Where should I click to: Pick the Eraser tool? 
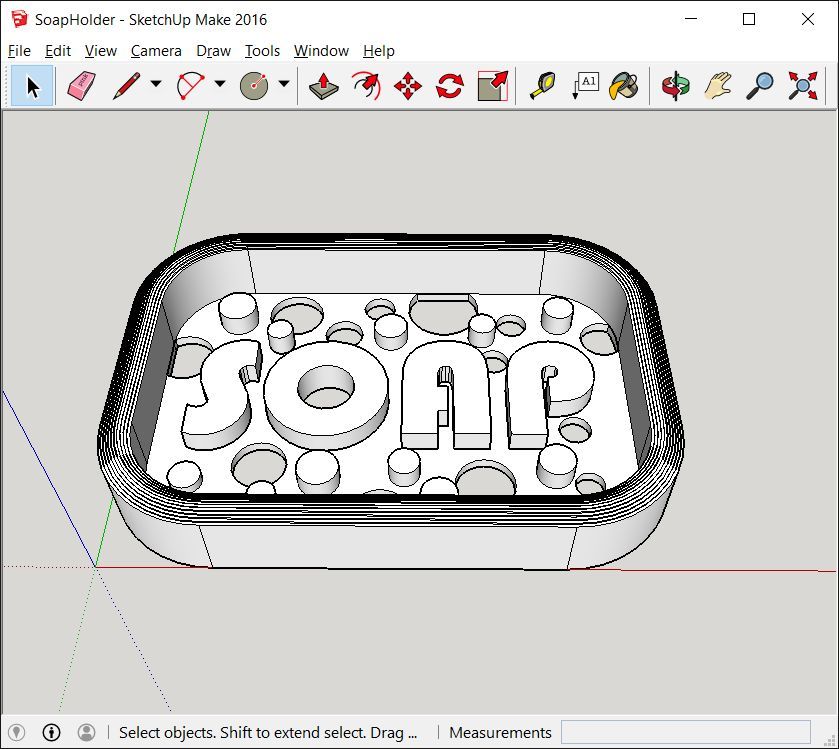(81, 86)
